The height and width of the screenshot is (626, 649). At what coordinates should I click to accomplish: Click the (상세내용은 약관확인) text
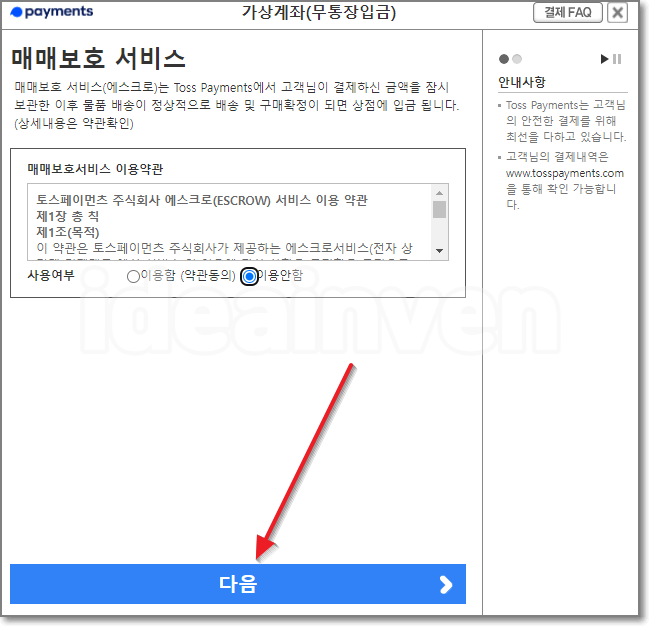click(x=74, y=123)
